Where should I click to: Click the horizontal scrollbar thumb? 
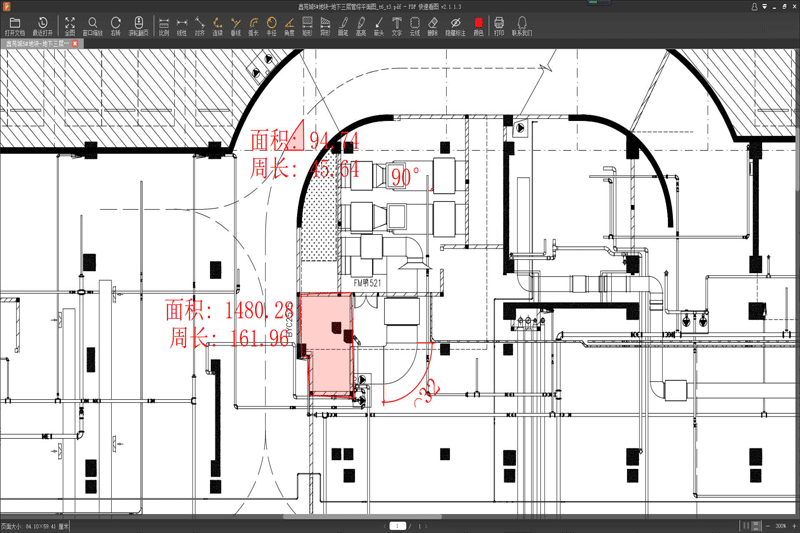(362, 517)
